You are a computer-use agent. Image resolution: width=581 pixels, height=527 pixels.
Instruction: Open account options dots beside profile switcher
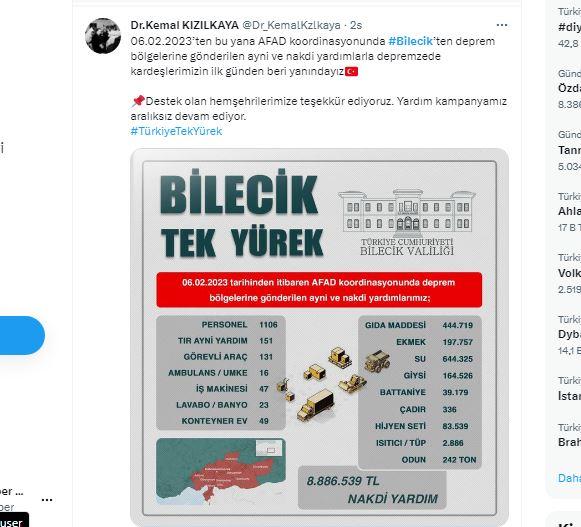click(47, 500)
